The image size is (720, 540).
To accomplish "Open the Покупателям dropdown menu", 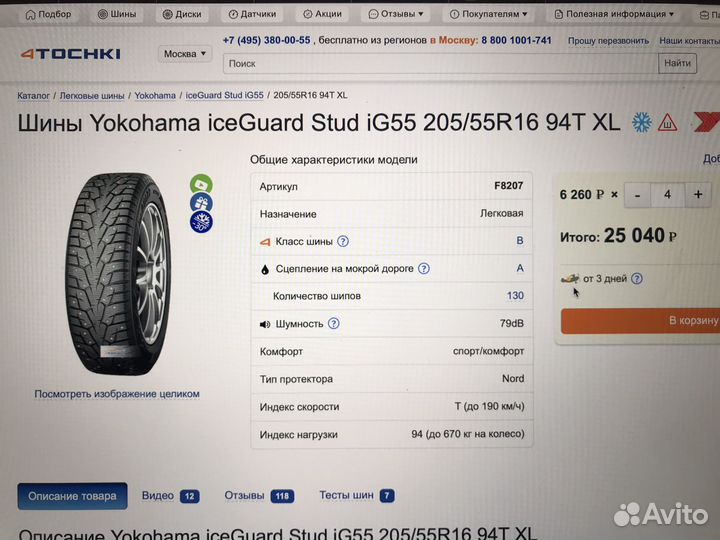I will [x=489, y=14].
